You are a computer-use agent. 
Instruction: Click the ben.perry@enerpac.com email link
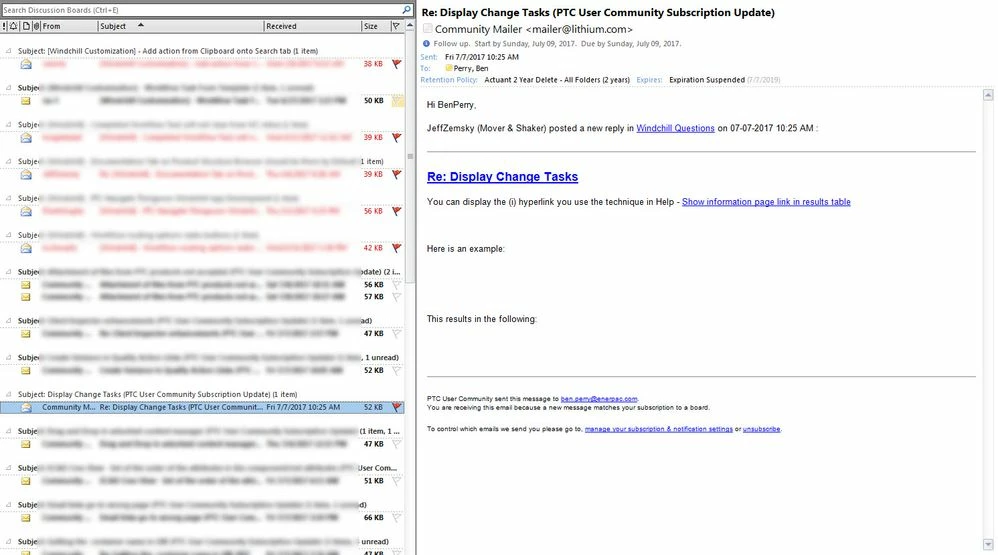598,399
